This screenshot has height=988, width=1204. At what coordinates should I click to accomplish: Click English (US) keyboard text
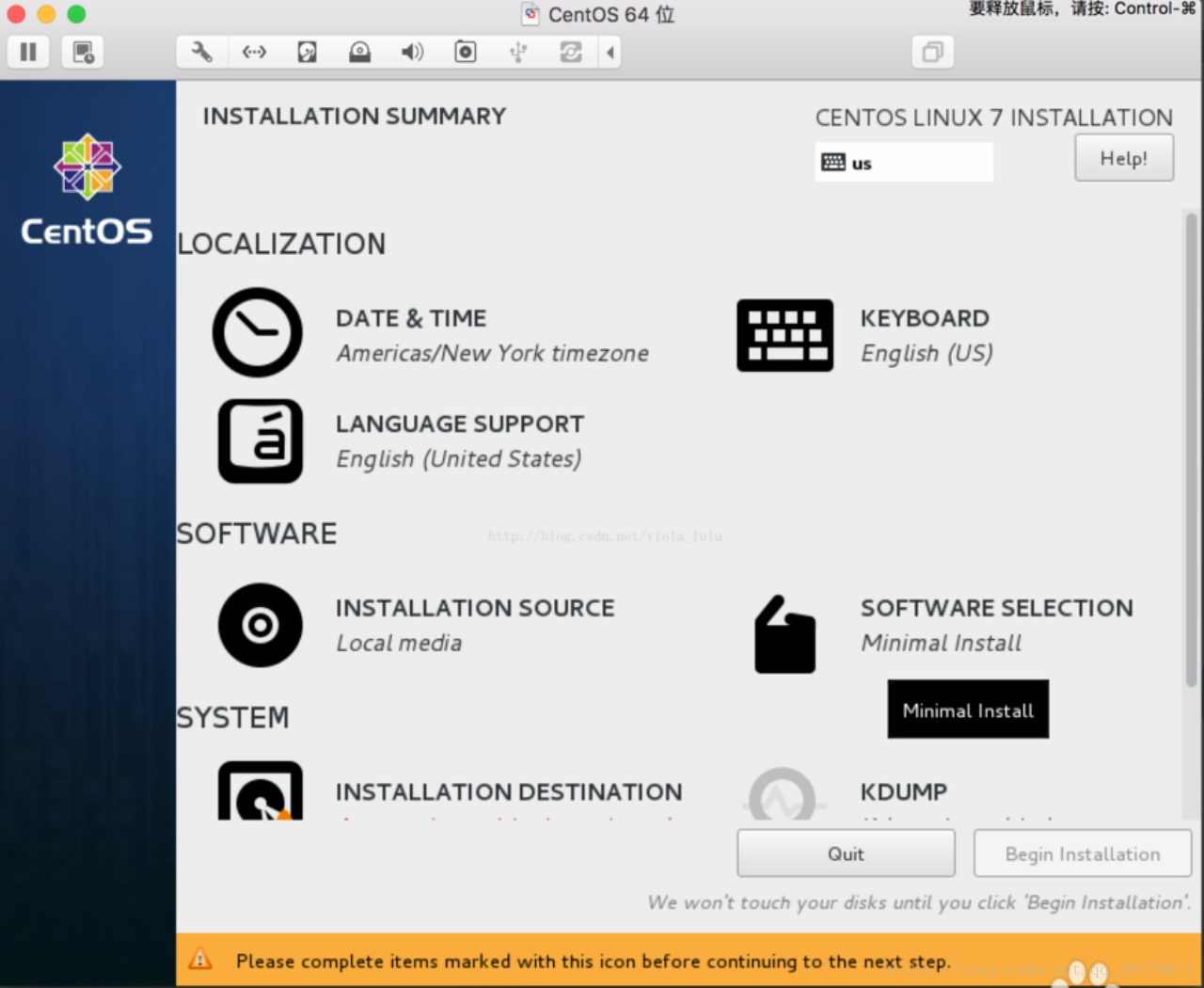tap(927, 353)
